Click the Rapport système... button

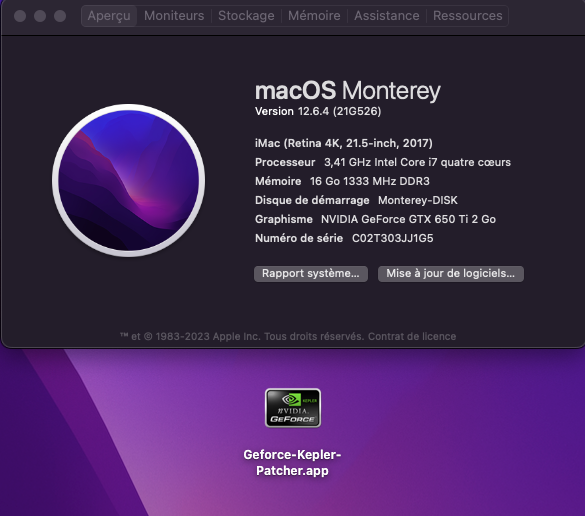point(311,273)
